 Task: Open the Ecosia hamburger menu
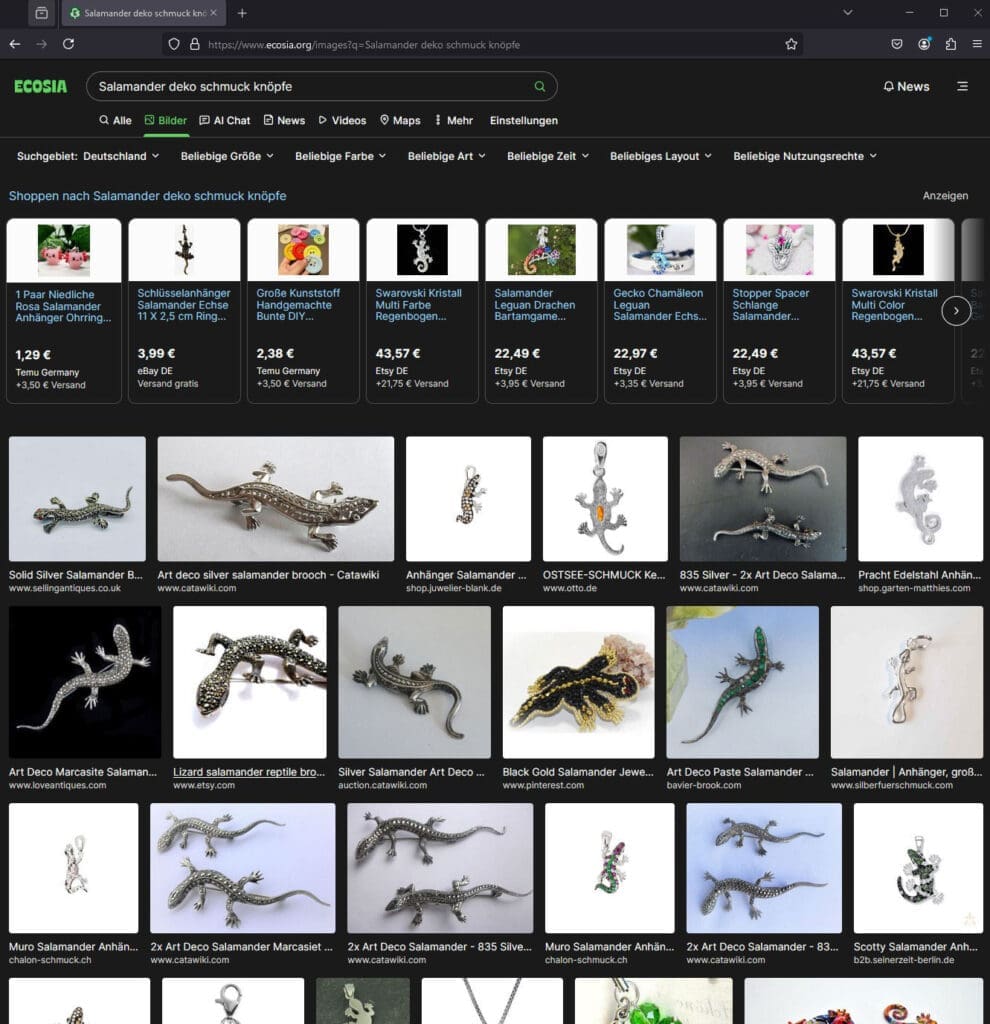[962, 86]
